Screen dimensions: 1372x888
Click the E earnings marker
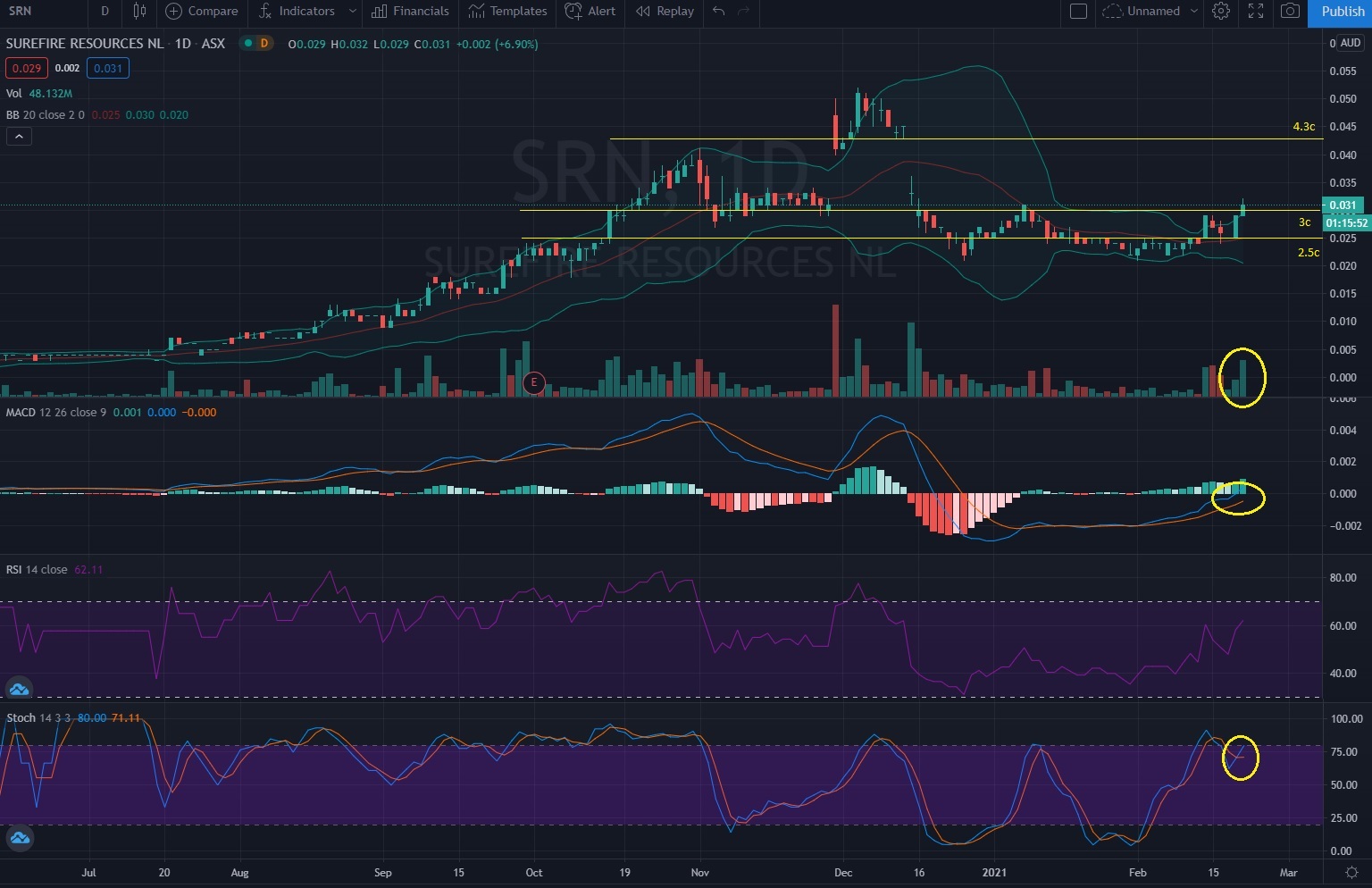pos(534,382)
